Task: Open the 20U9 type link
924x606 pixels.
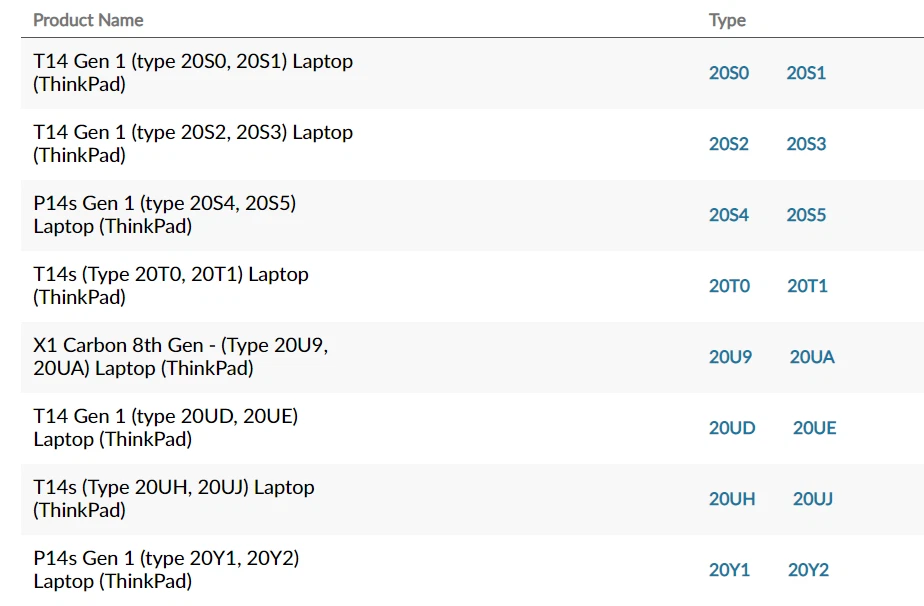Action: pos(730,357)
